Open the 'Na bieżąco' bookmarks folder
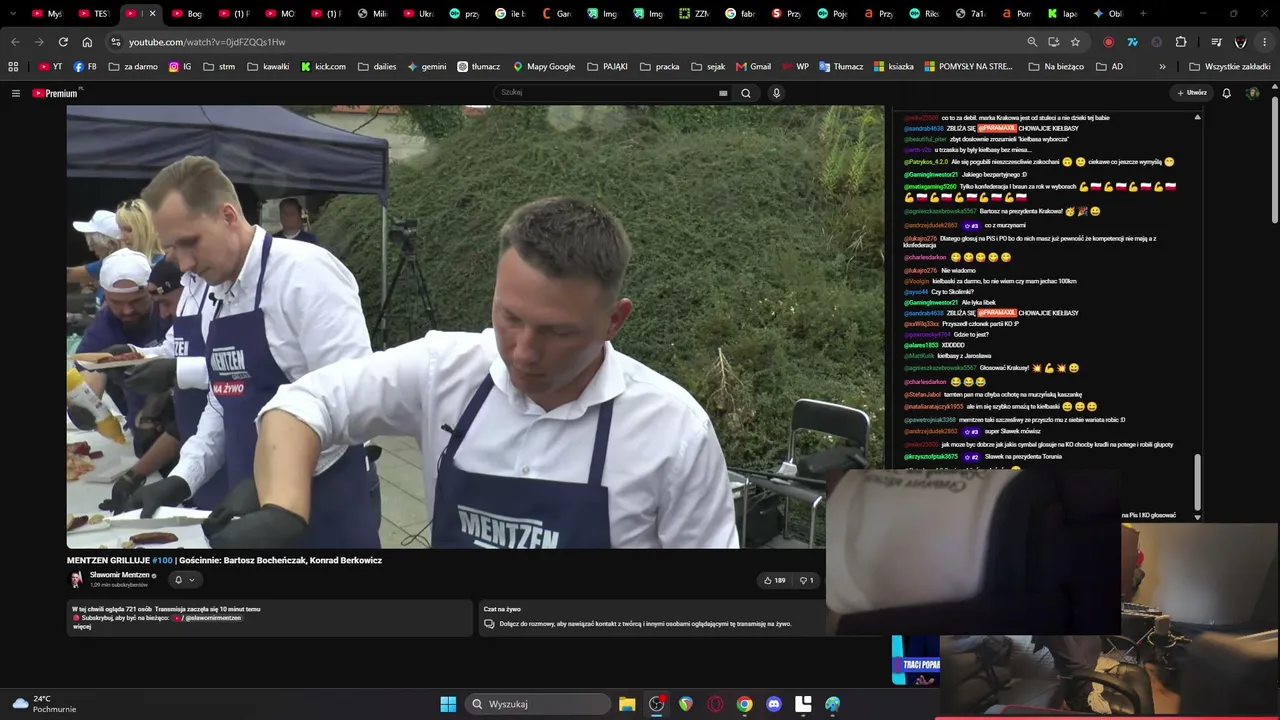 [x=1056, y=67]
